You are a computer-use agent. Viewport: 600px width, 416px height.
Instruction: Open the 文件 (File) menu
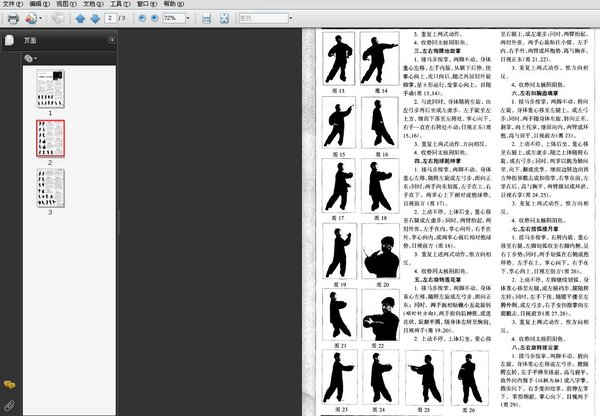click(x=14, y=4)
